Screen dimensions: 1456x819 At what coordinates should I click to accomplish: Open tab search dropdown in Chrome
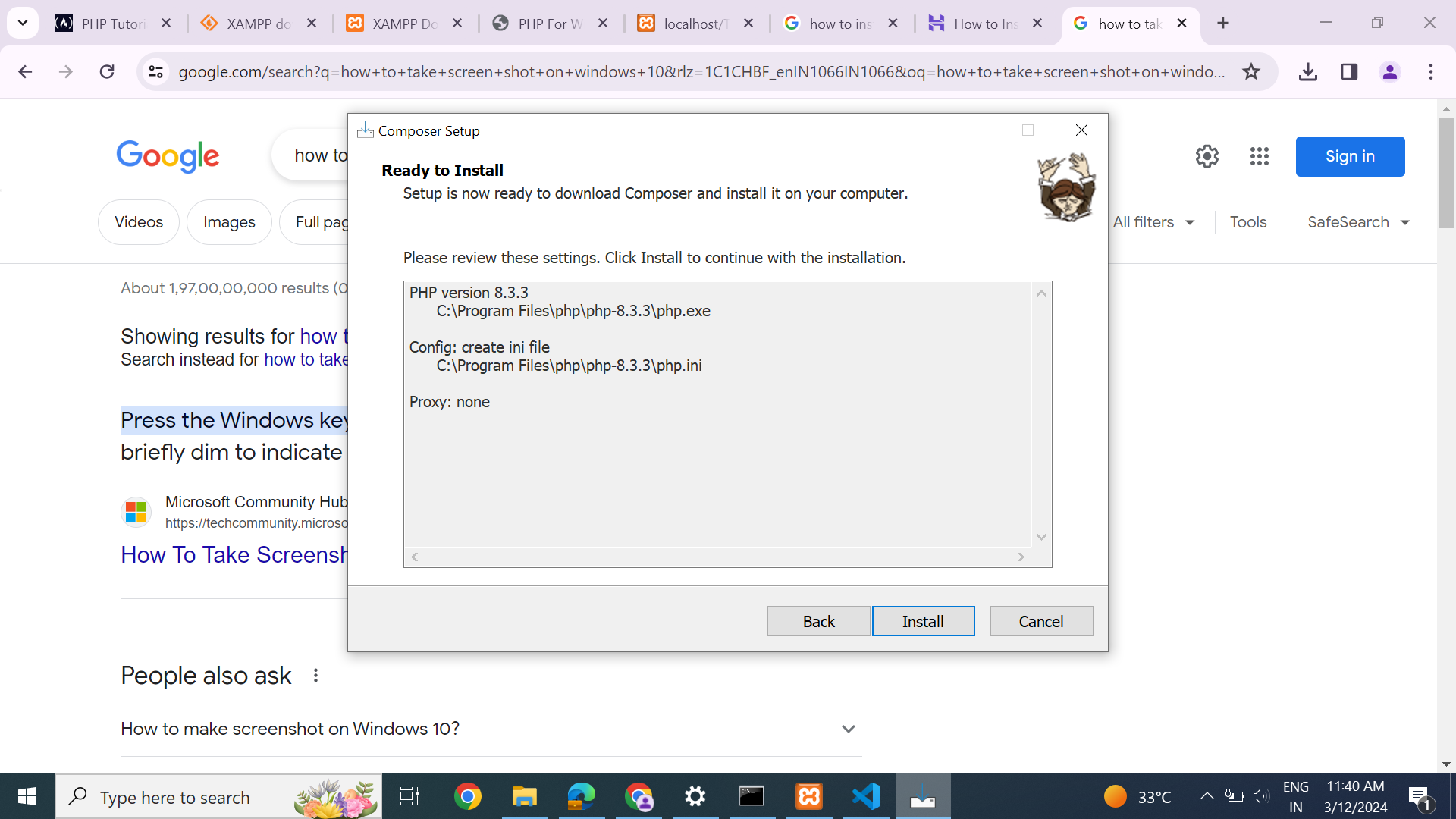click(x=23, y=24)
